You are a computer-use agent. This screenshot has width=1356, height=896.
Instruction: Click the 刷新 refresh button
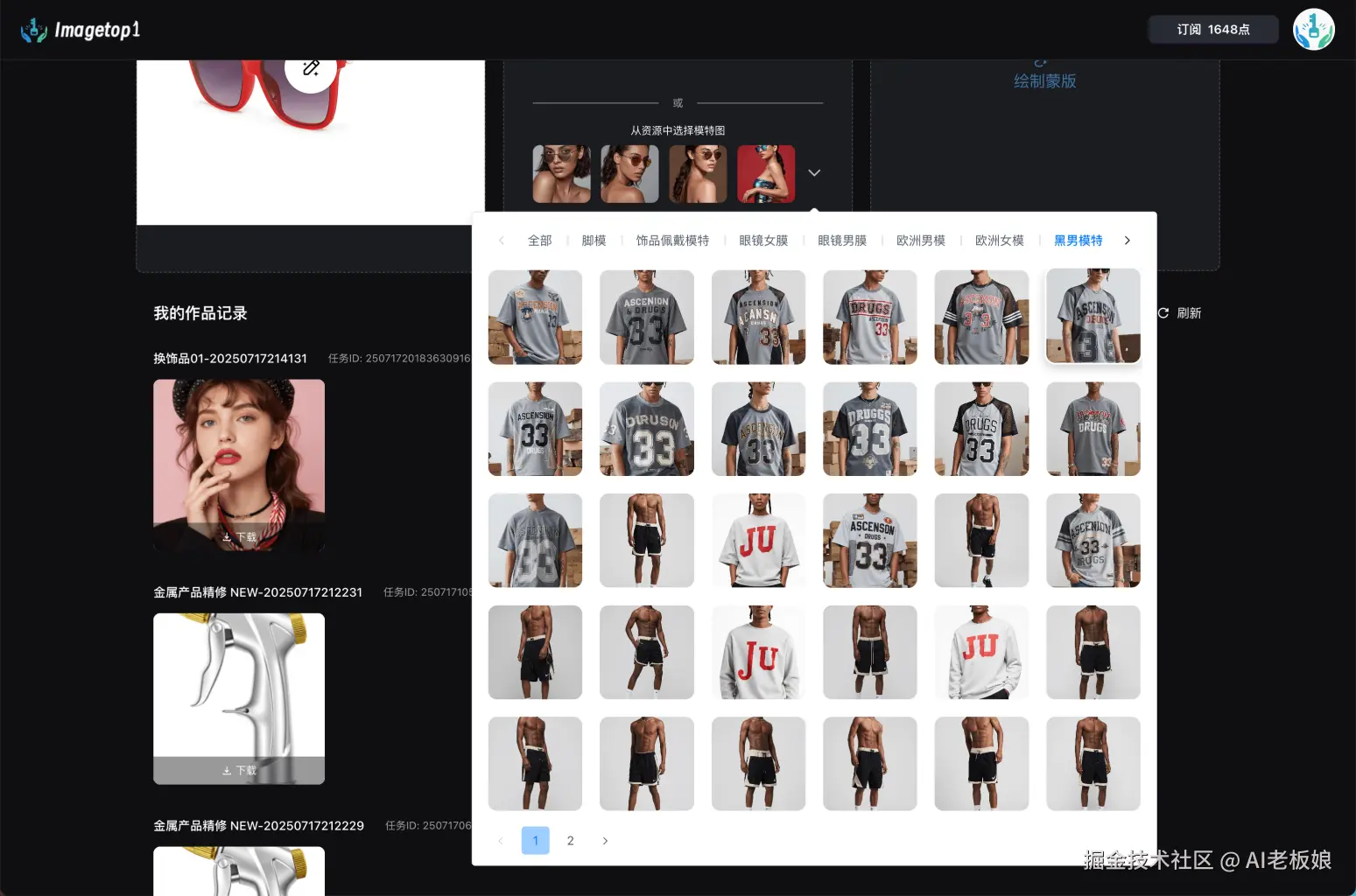pos(1180,313)
